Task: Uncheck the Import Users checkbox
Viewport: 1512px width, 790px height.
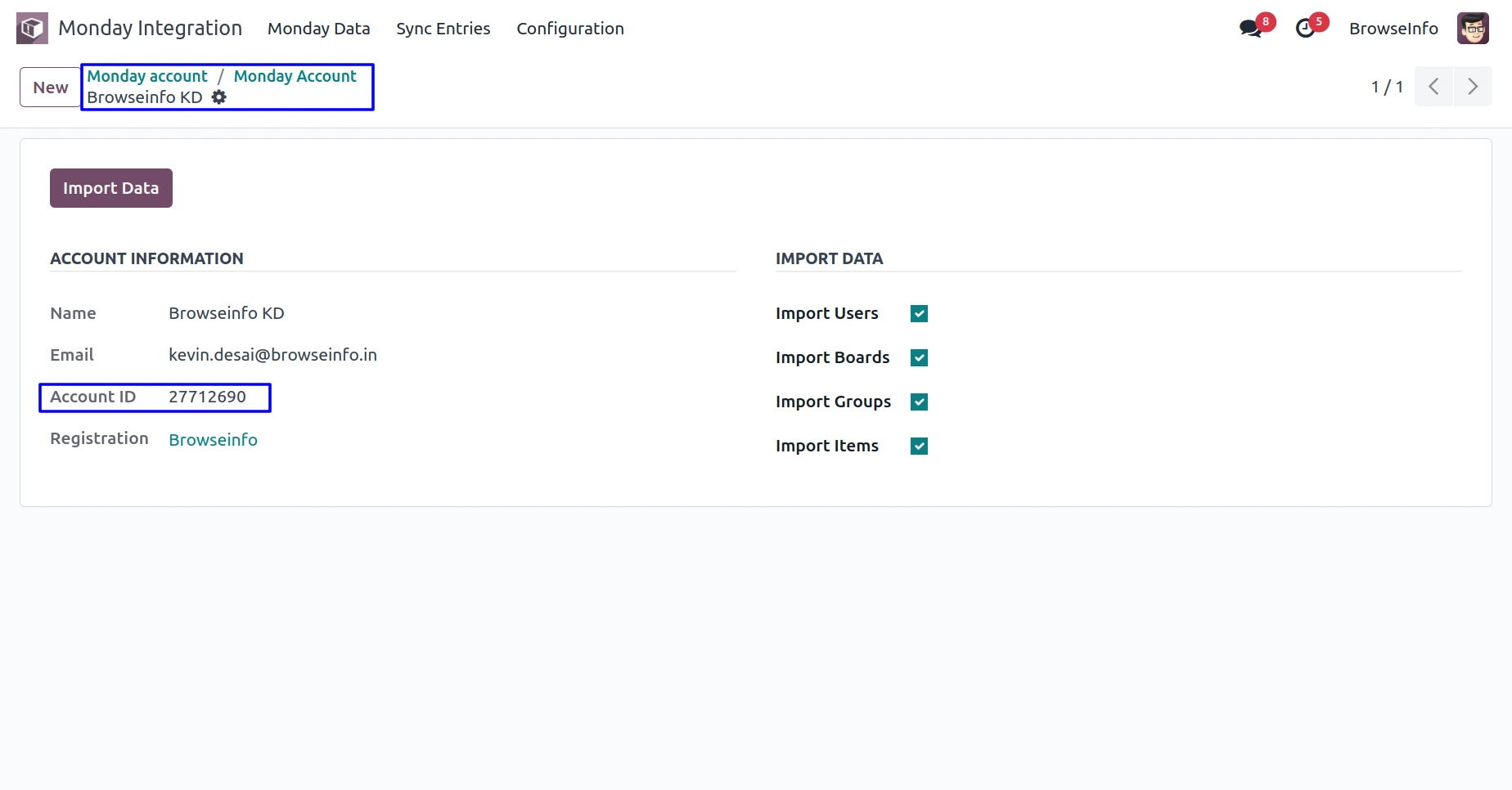Action: pyautogui.click(x=919, y=314)
